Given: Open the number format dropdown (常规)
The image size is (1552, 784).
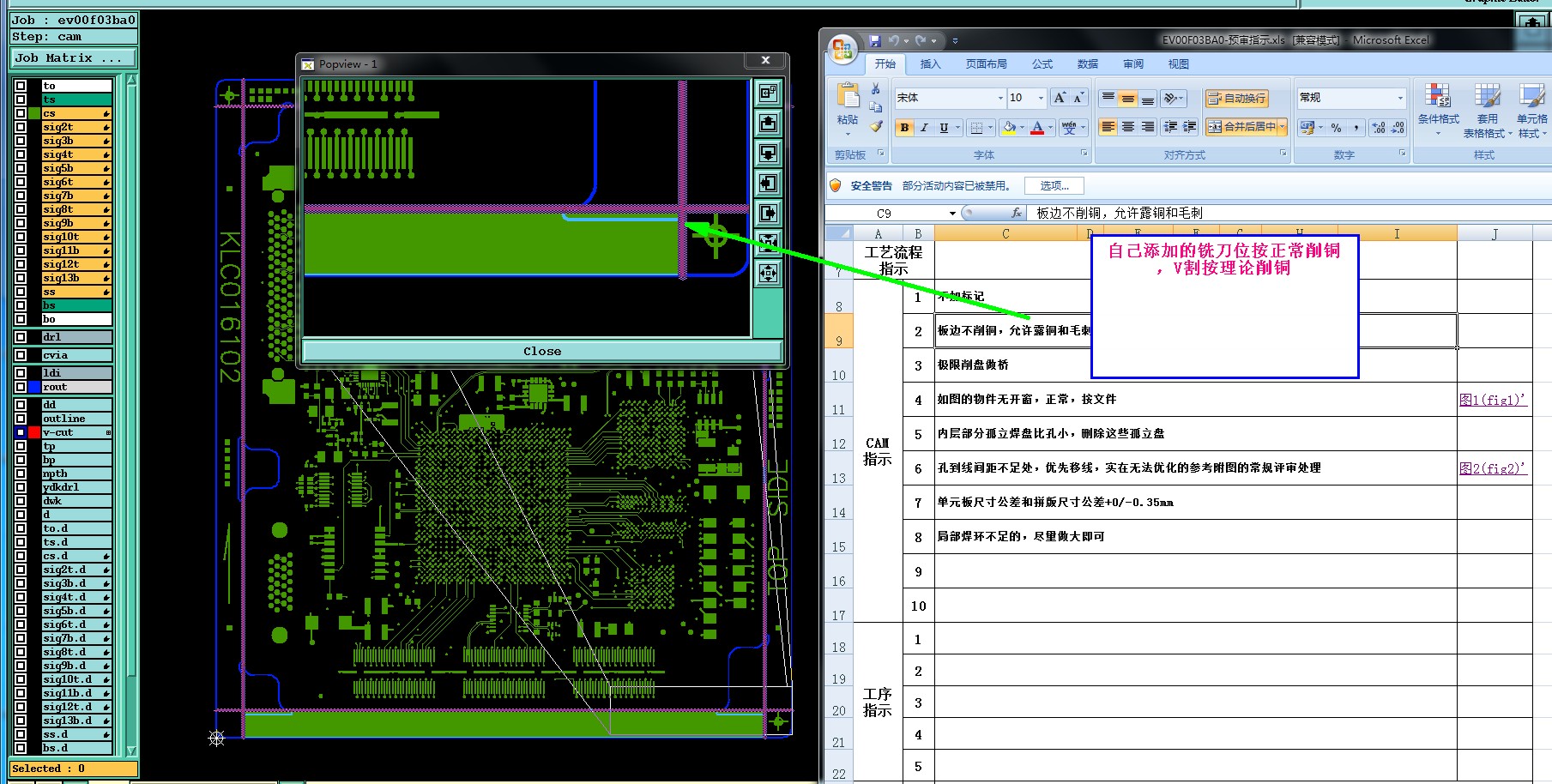Looking at the screenshot, I should (1400, 98).
